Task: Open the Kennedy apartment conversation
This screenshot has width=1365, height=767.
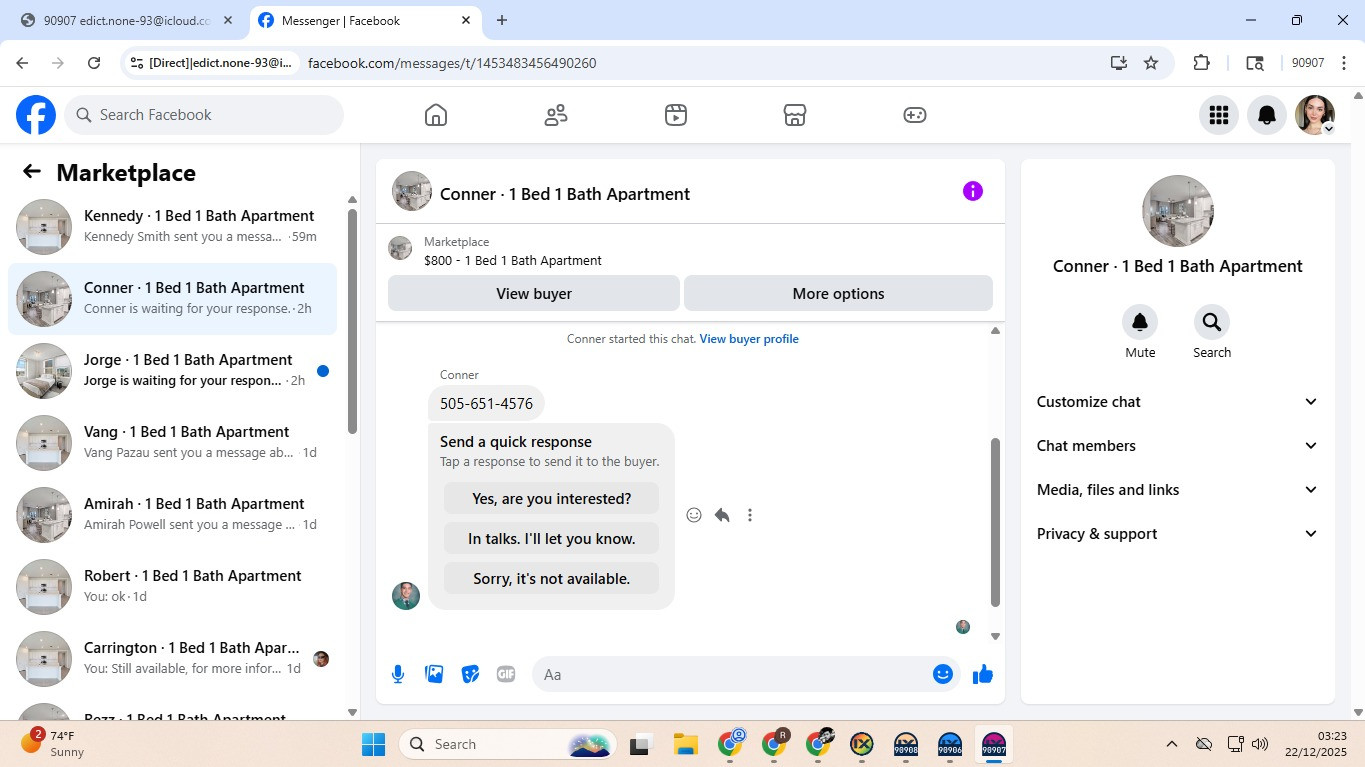Action: click(x=172, y=227)
